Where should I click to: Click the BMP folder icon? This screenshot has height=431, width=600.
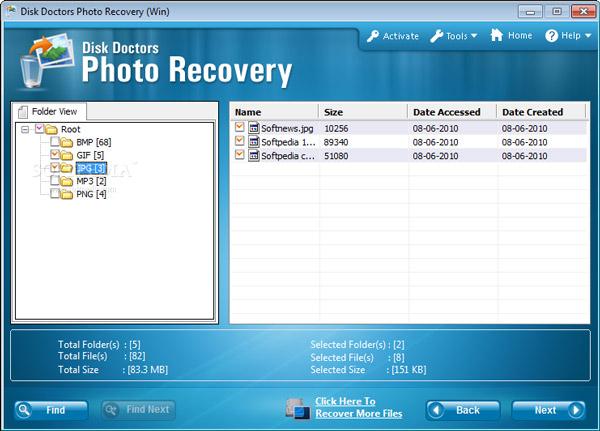click(x=67, y=143)
